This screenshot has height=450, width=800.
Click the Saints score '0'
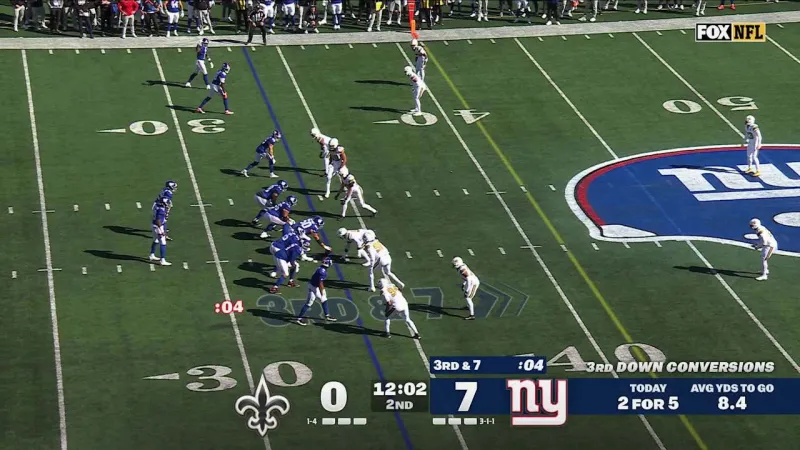coord(334,397)
